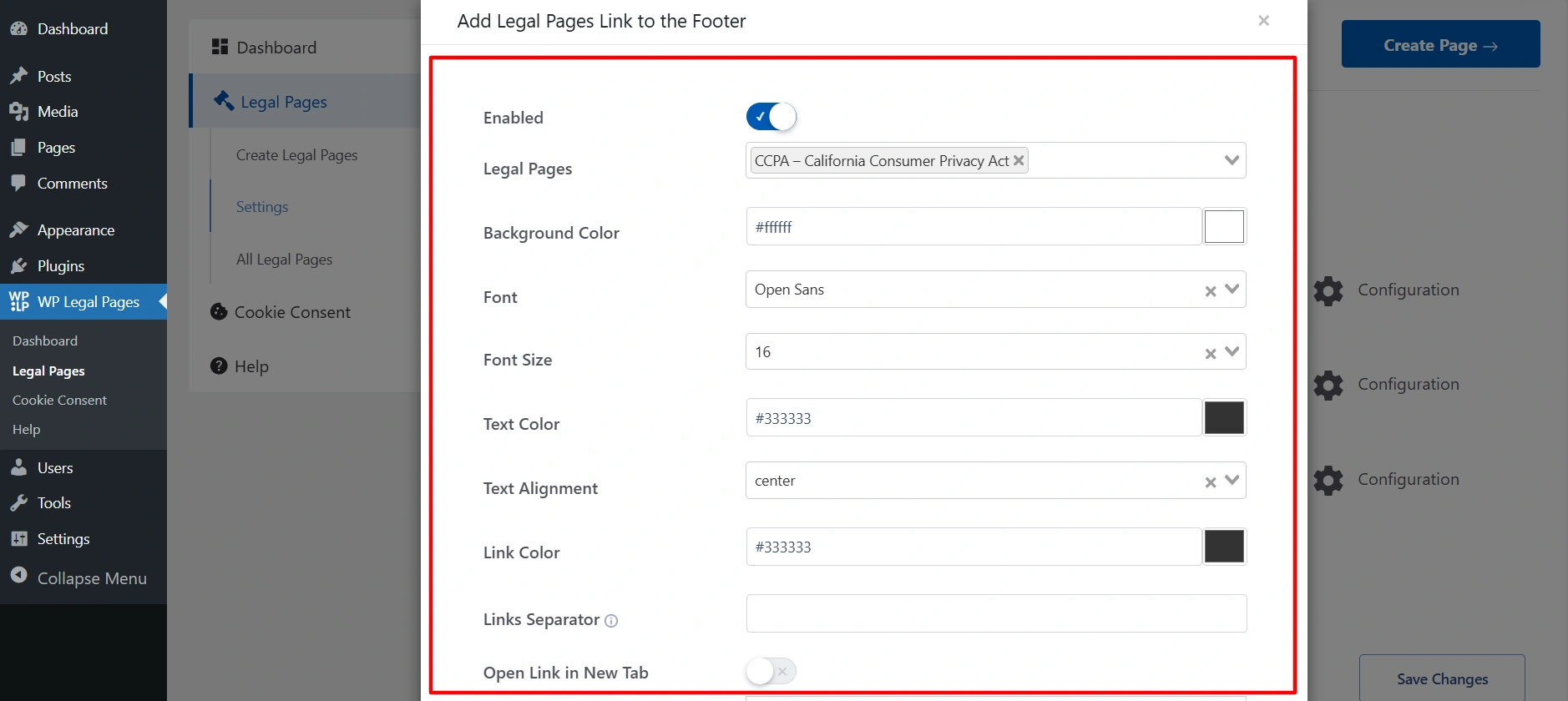Open the Font dropdown arrow

[x=1232, y=289]
